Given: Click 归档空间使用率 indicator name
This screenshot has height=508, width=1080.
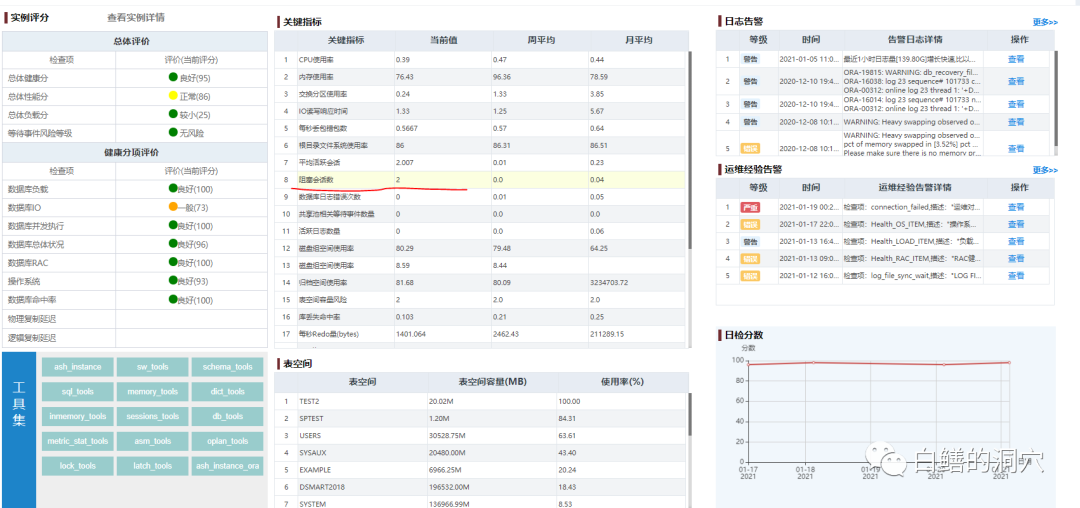Looking at the screenshot, I should 326,283.
